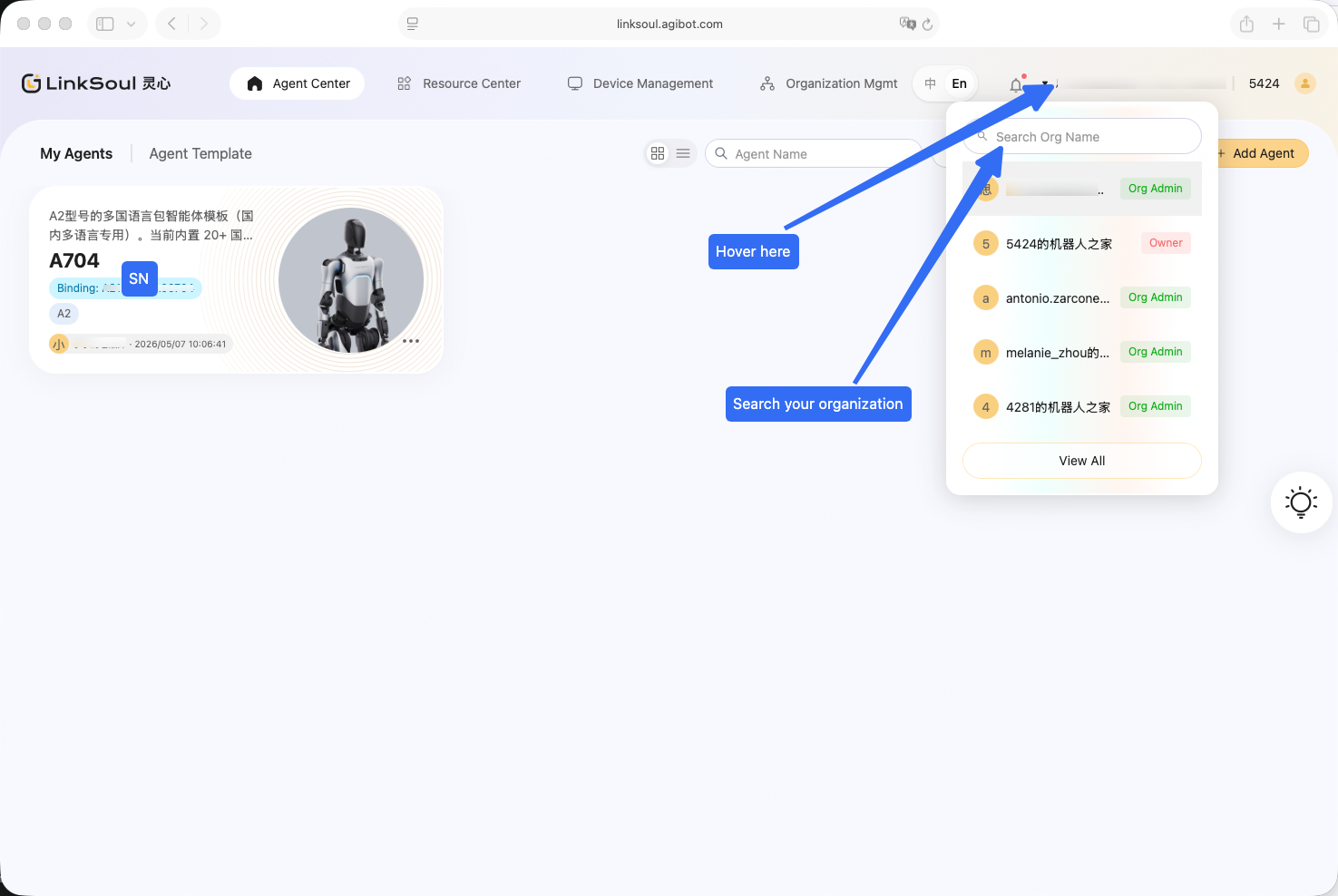Reload the page

pos(927,24)
